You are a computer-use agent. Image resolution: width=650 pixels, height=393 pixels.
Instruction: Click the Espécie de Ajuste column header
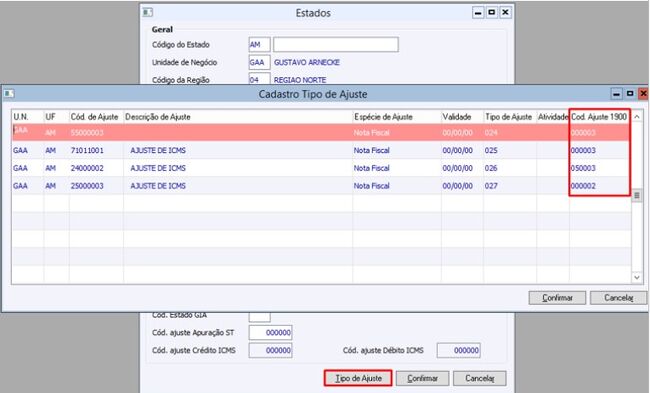tap(397, 117)
